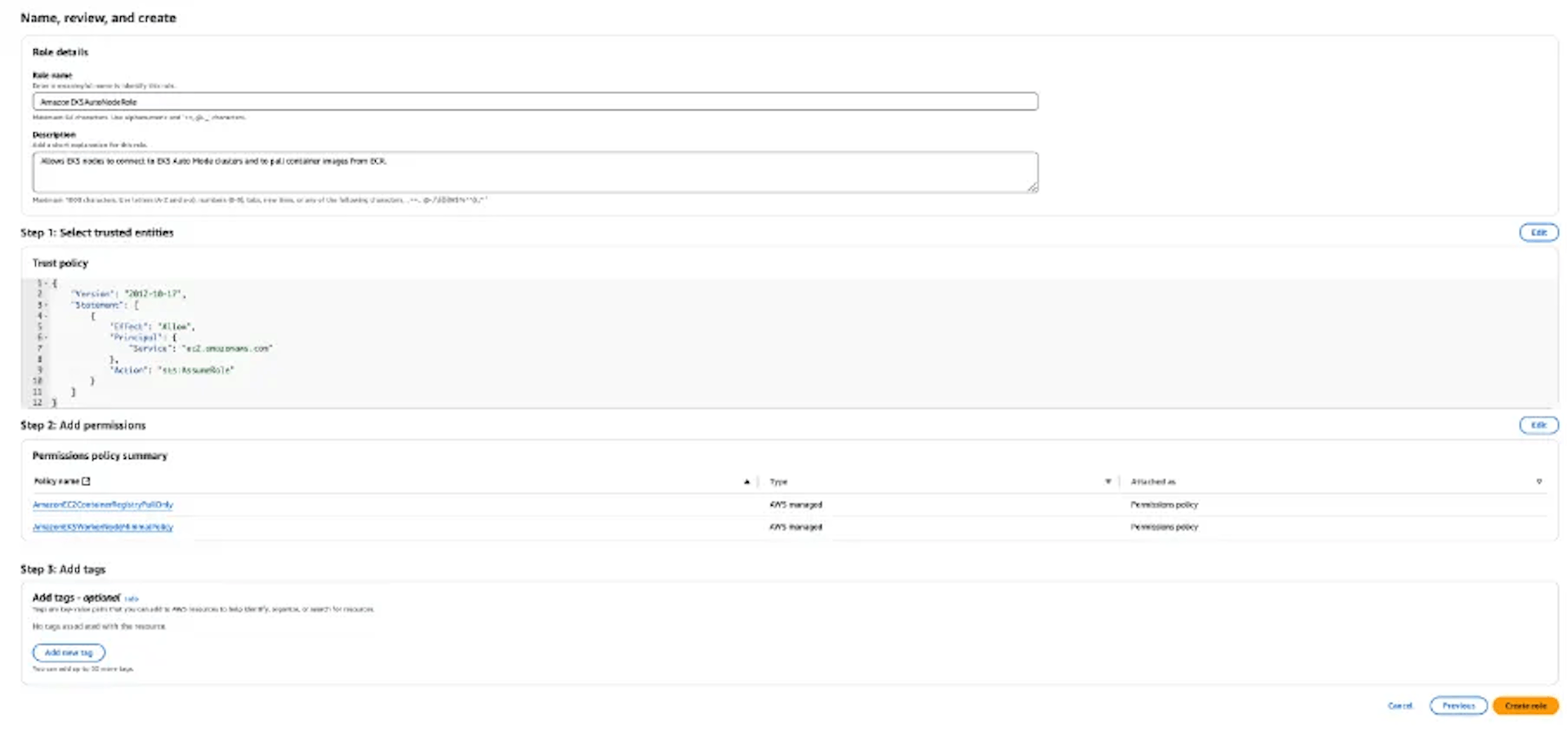Viewport: 1568px width, 732px height.
Task: Edit Step 1 trusted entities
Action: click(x=1539, y=233)
